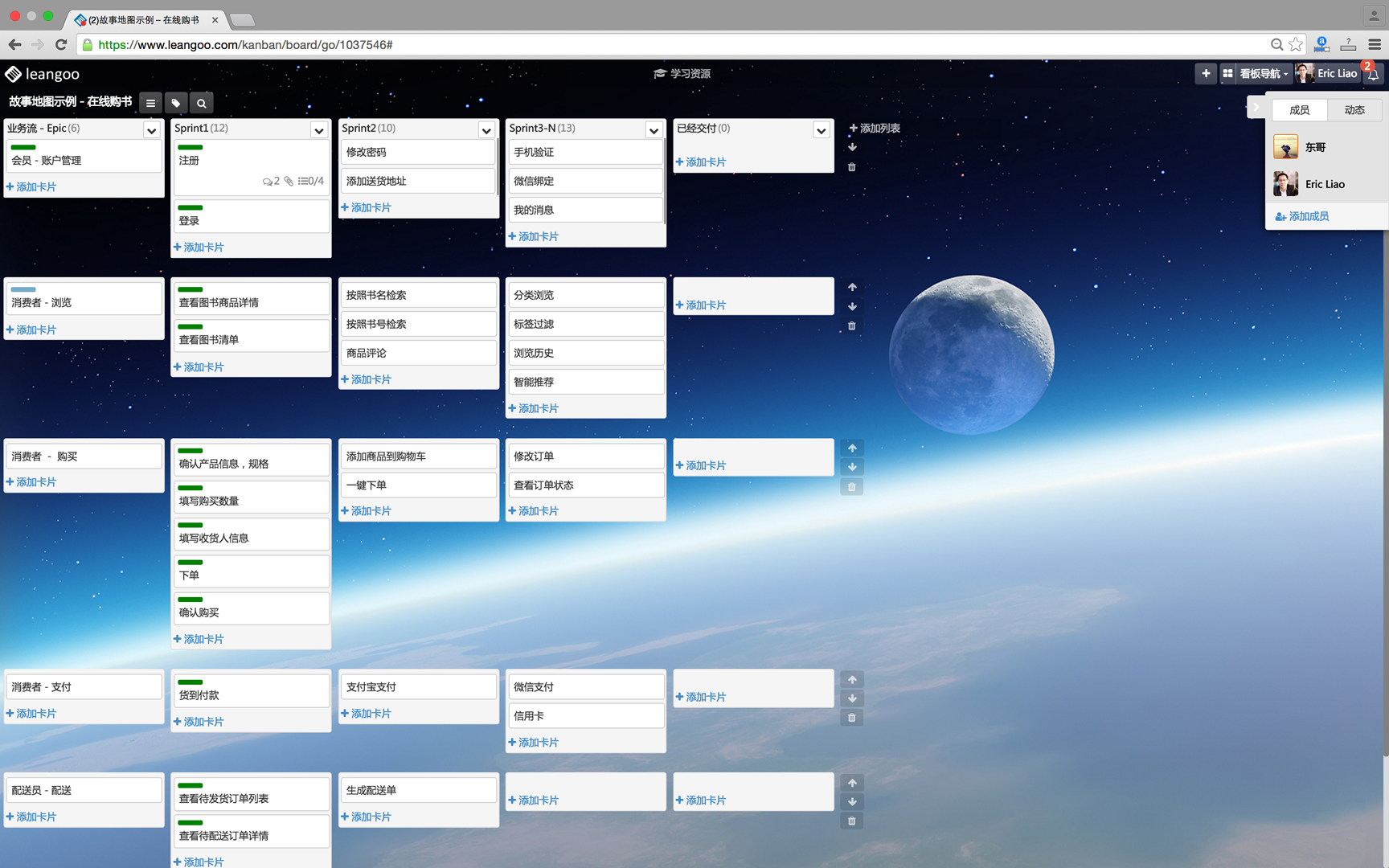Click trash icon for the 消费者 - 支付 lane
This screenshot has height=868, width=1389.
click(852, 718)
